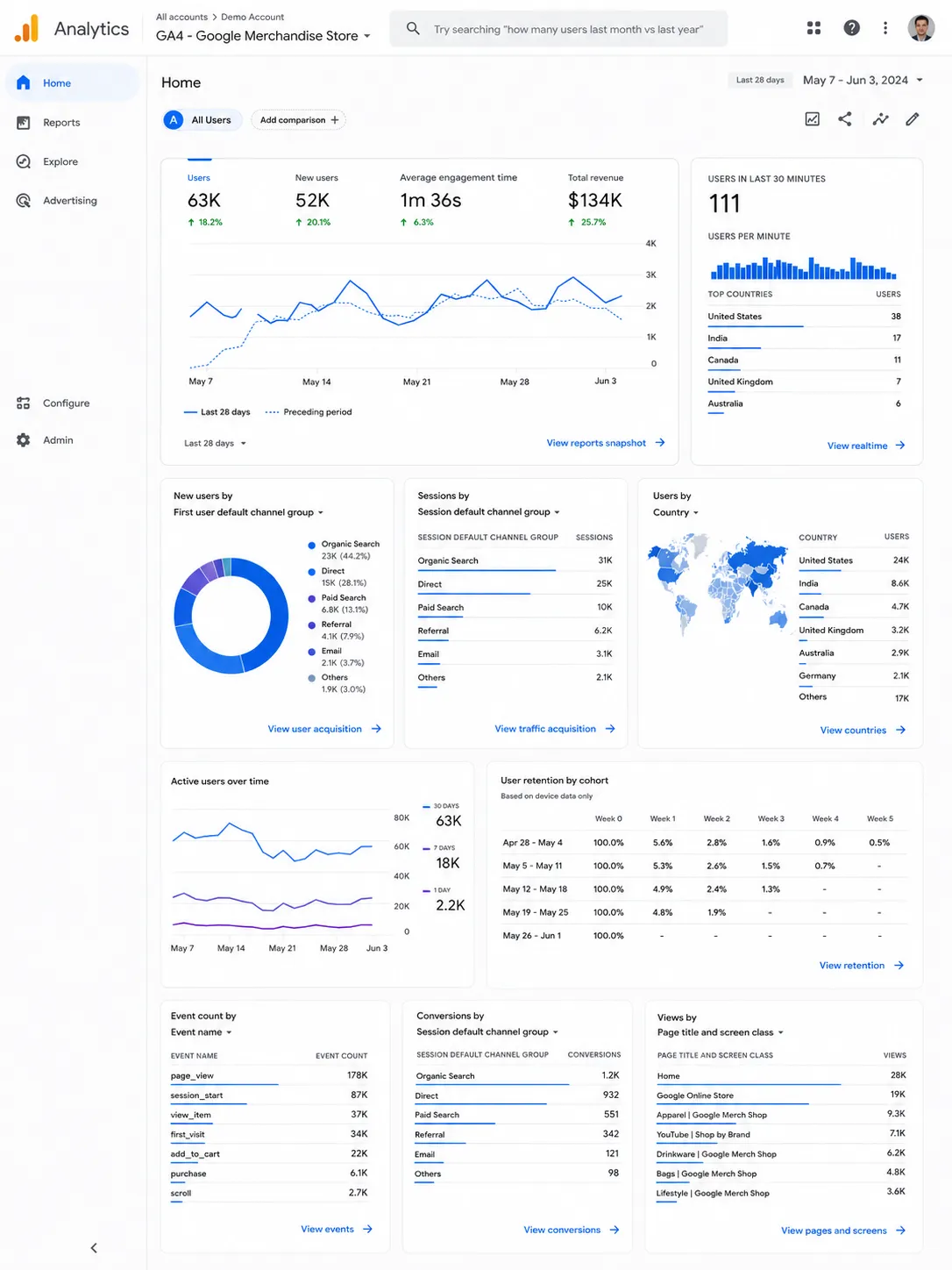Click the Analytics logo icon
952x1270 pixels.
pyautogui.click(x=27, y=28)
